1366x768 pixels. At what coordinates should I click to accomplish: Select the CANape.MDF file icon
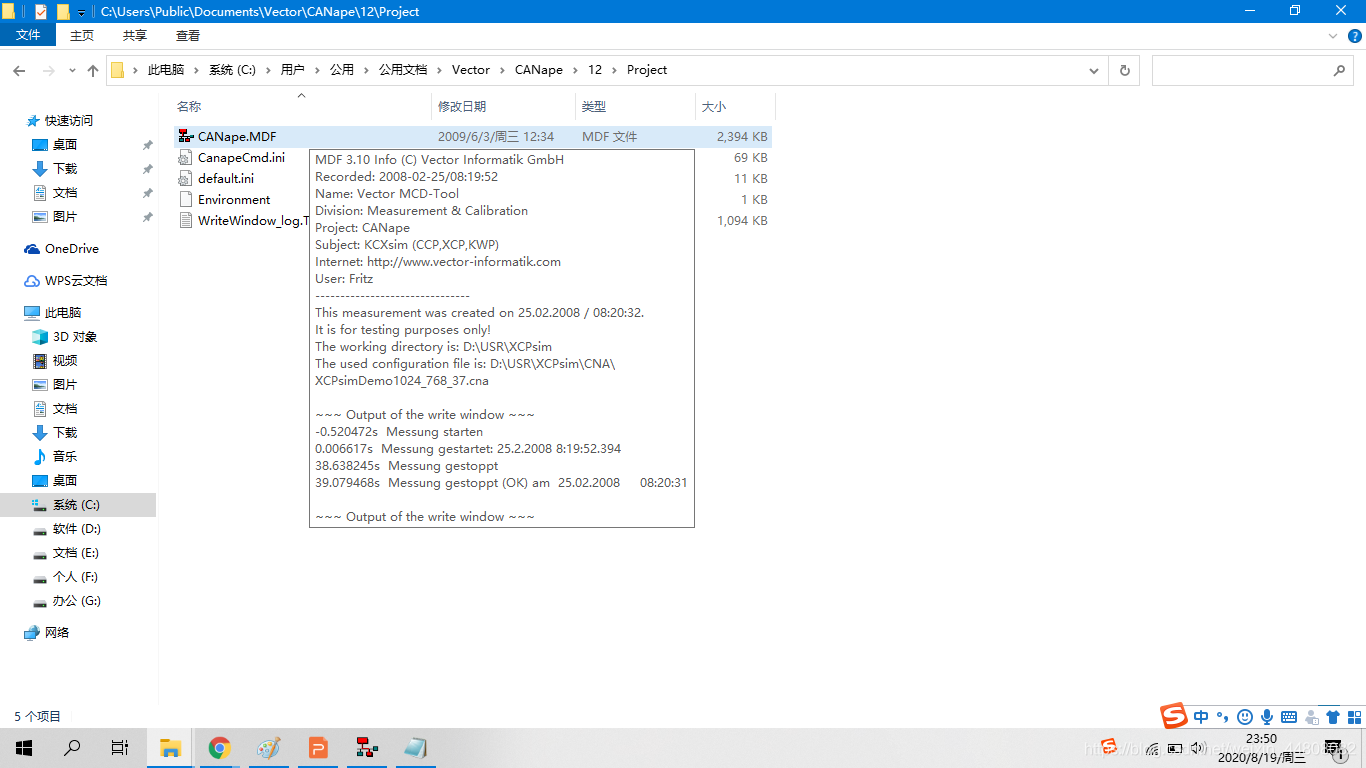[x=185, y=137]
